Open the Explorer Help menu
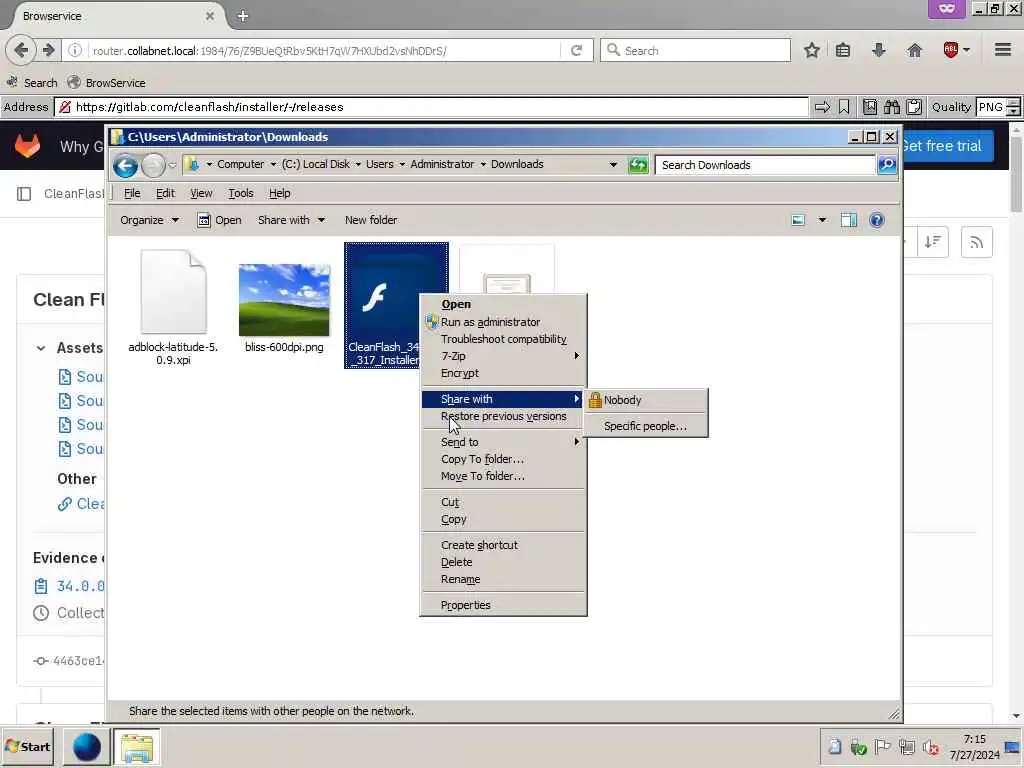1024x768 pixels. coord(280,193)
